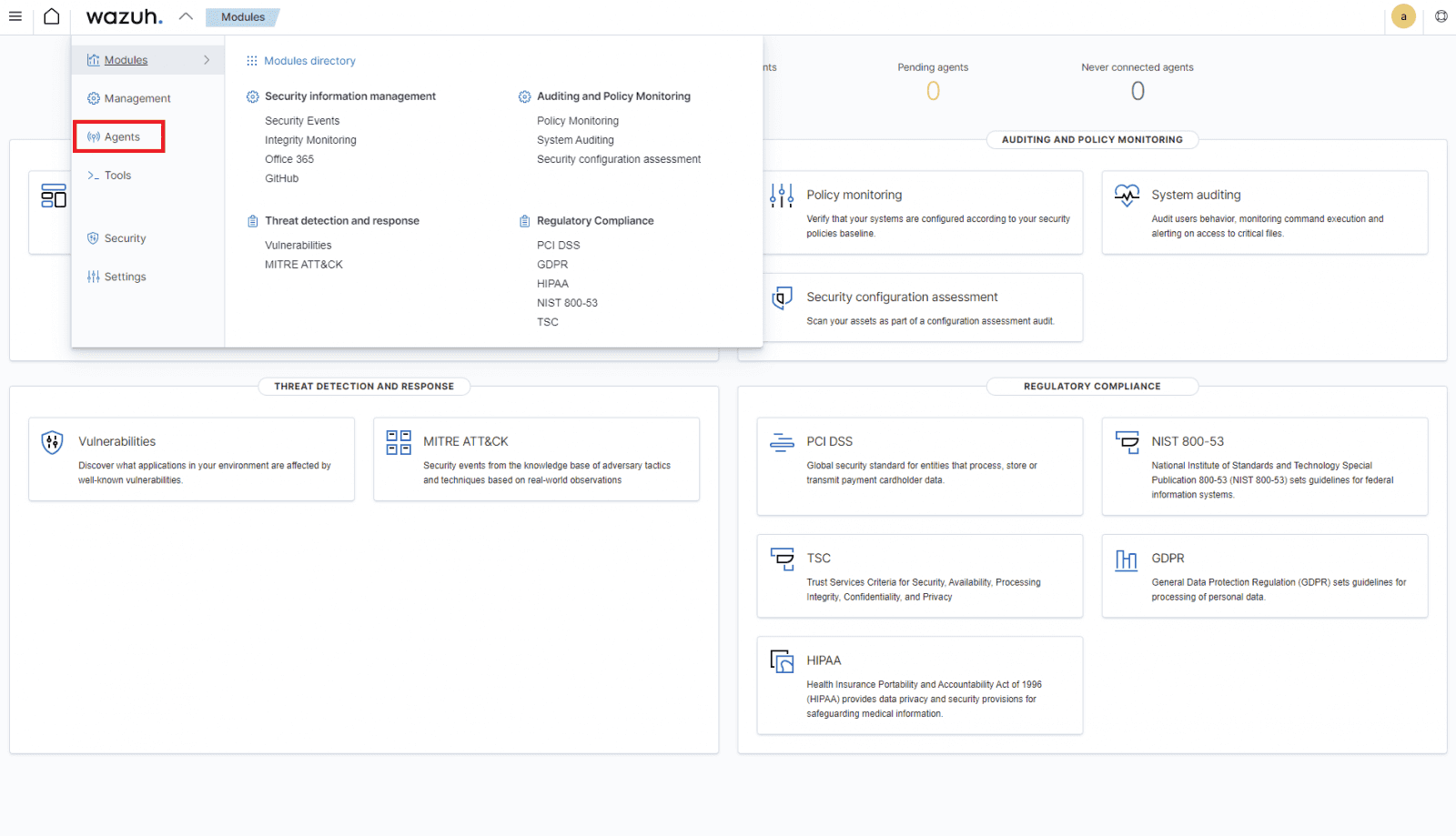Click the Security shield icon
The width and height of the screenshot is (1456, 836).
point(93,238)
